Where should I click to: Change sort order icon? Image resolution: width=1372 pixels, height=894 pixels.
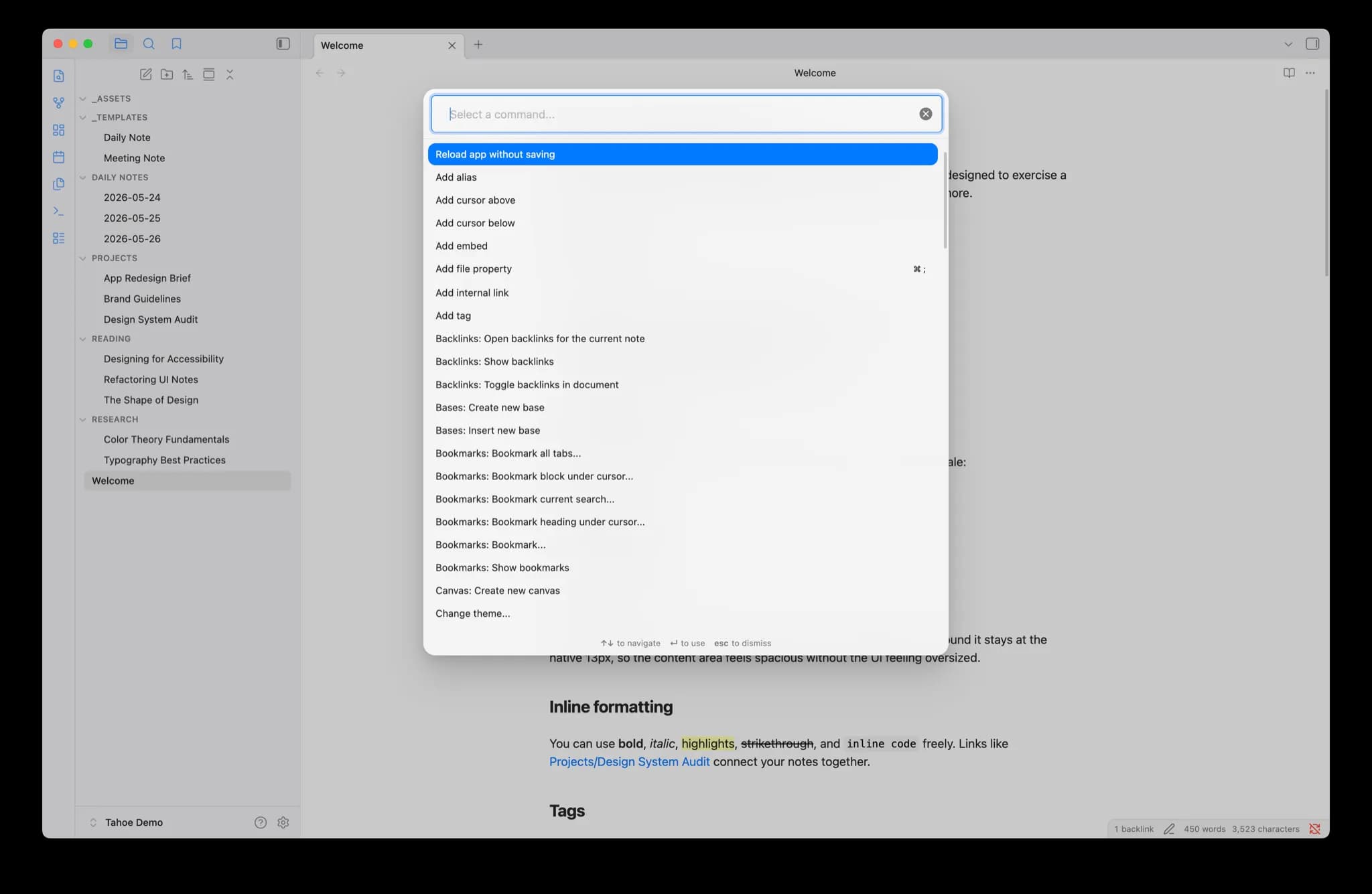point(188,74)
